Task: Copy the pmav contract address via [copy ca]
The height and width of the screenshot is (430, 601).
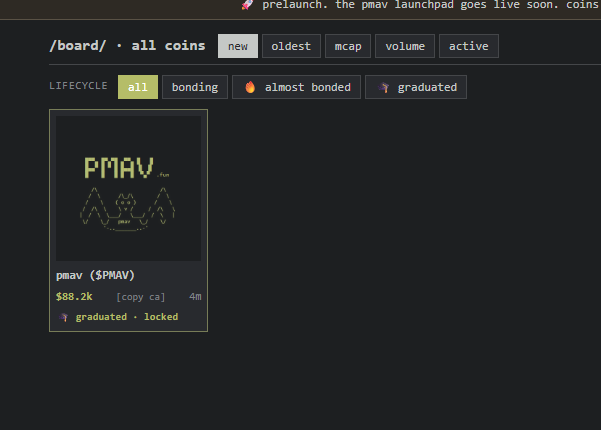Action: (141, 297)
